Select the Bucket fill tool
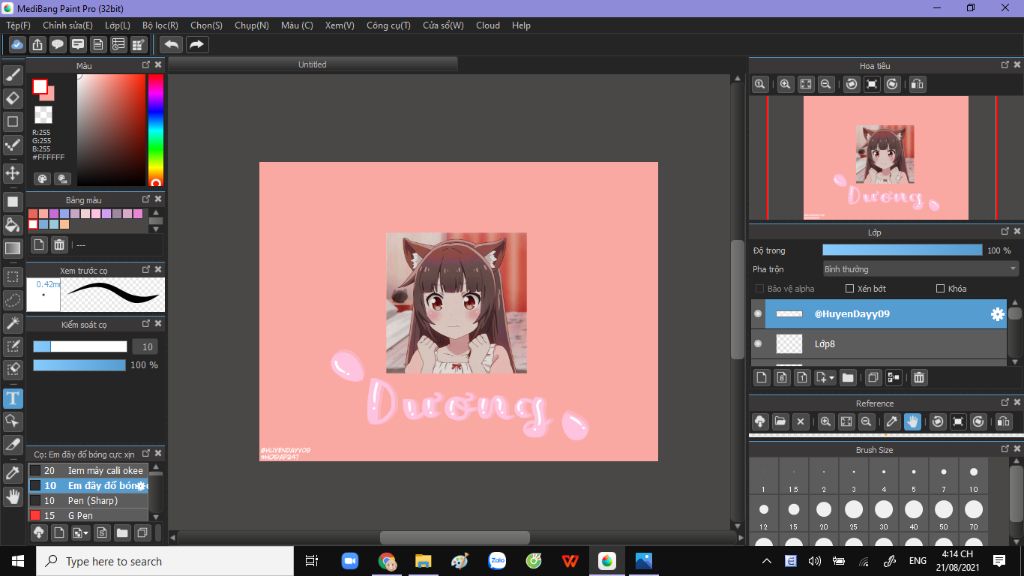 coord(12,225)
